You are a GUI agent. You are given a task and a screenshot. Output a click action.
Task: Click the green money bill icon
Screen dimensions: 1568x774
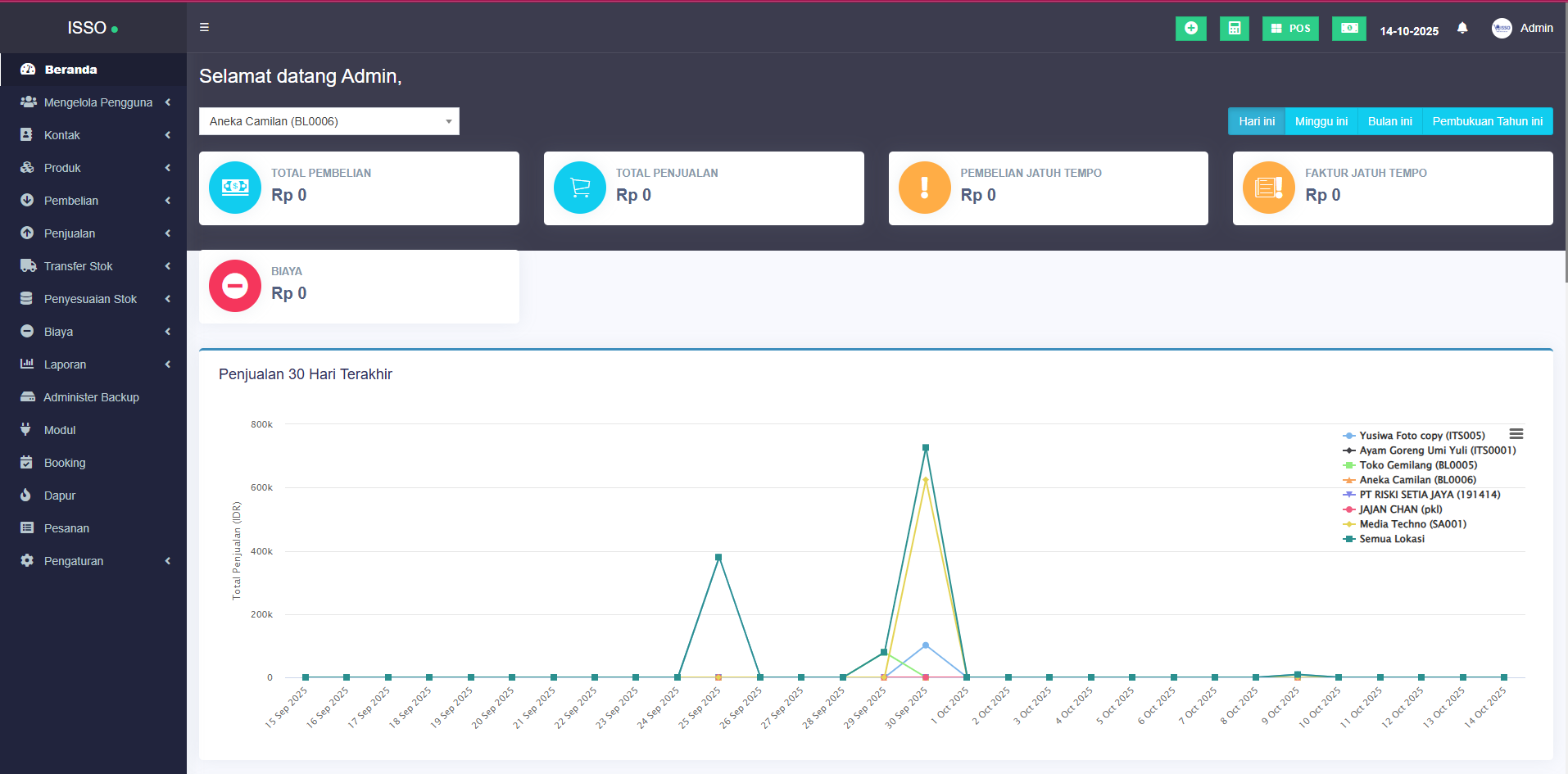coord(1348,29)
